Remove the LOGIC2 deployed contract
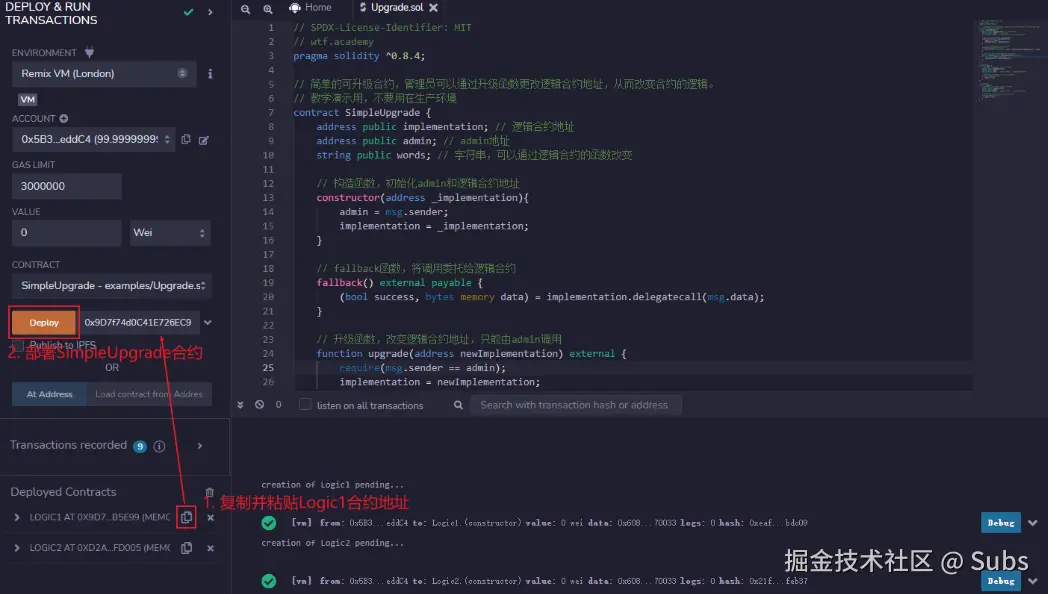The height and width of the screenshot is (594, 1048). coord(211,549)
